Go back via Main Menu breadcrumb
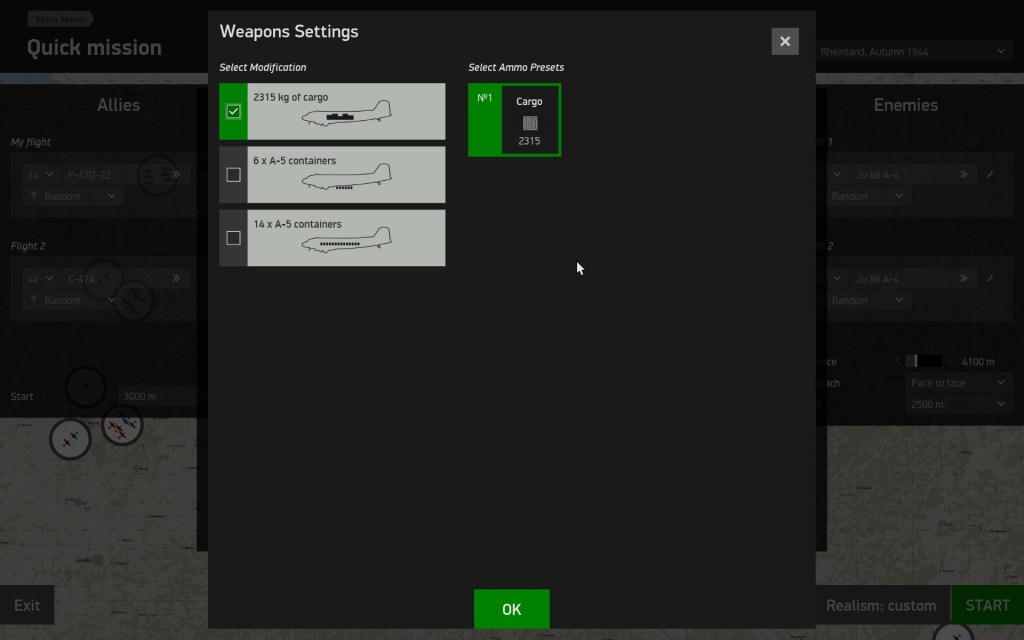Screen dimensions: 1024x640 tap(59, 19)
